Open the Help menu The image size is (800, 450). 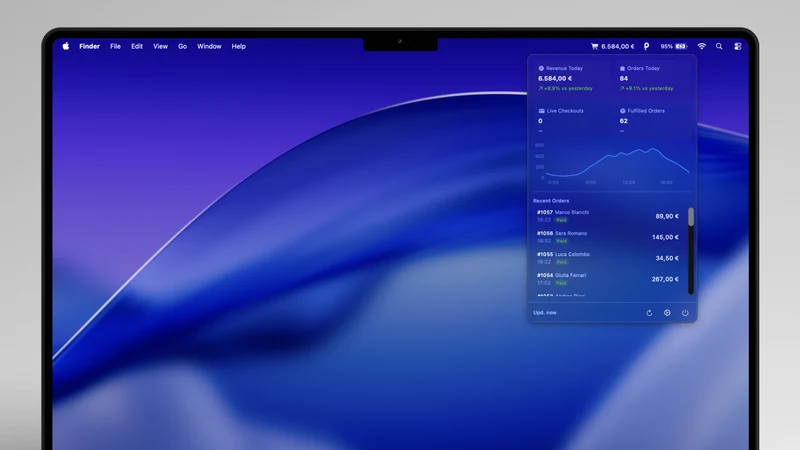238,46
